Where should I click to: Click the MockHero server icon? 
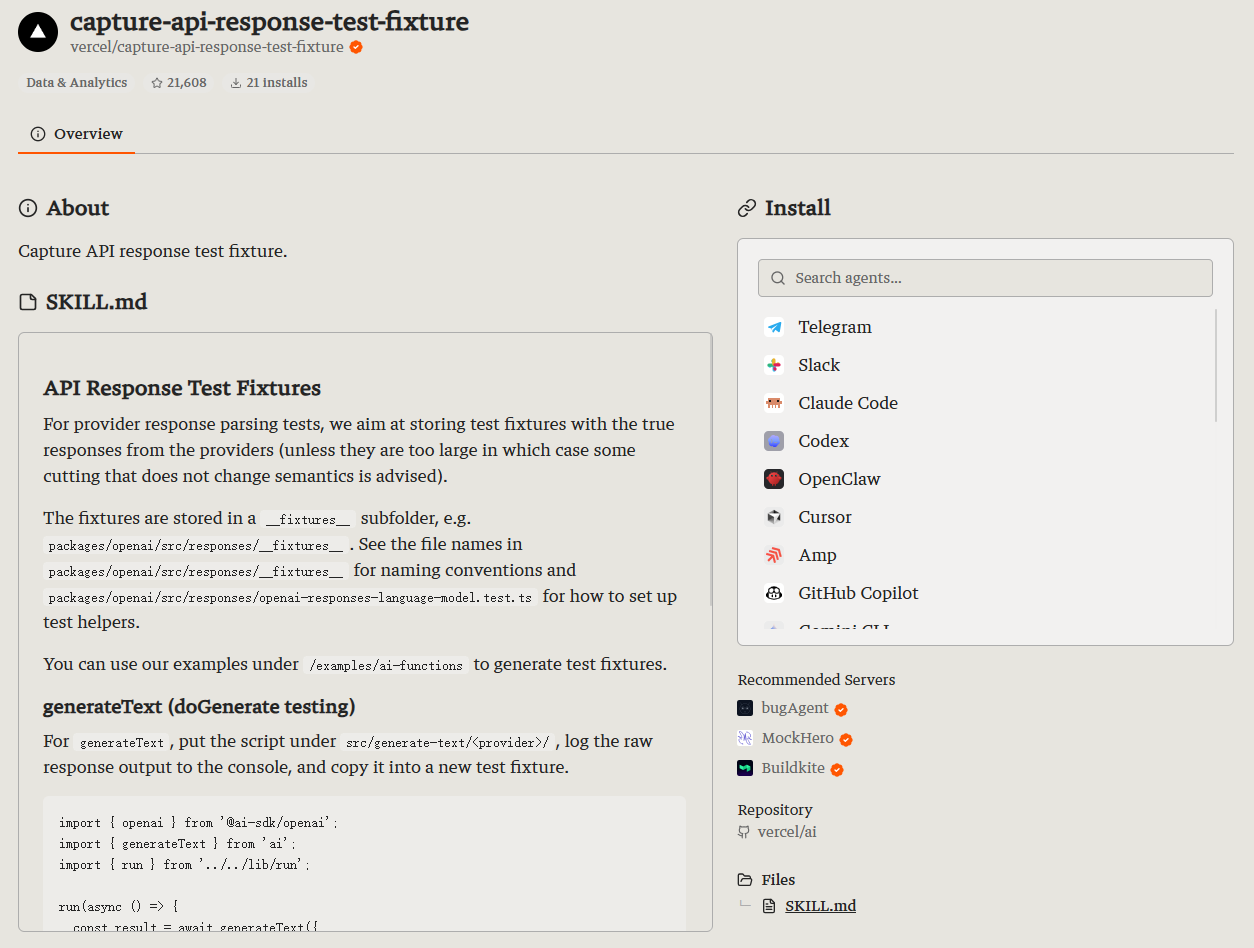[745, 738]
